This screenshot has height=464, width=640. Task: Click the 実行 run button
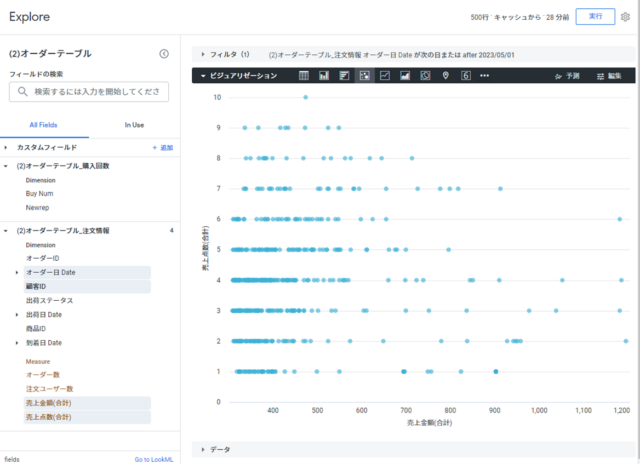pos(595,18)
